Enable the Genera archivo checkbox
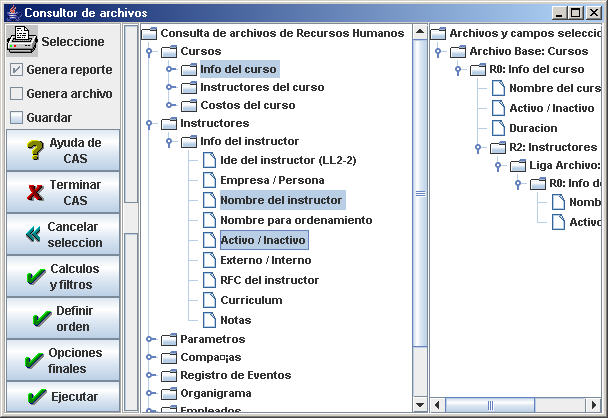Image resolution: width=608 pixels, height=418 pixels. 16,94
